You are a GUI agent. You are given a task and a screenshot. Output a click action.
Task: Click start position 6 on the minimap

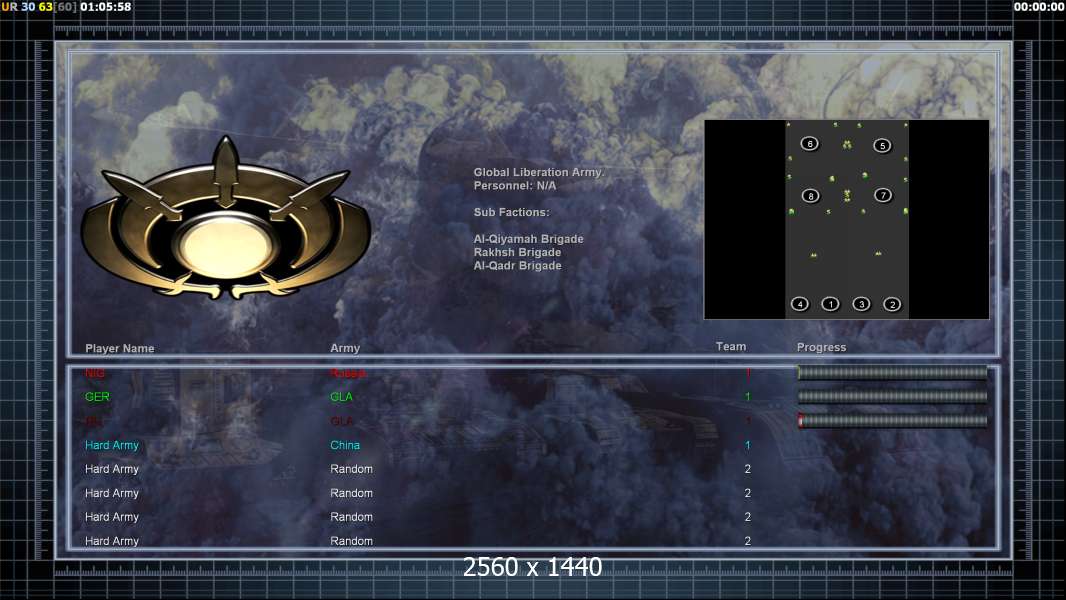[810, 143]
